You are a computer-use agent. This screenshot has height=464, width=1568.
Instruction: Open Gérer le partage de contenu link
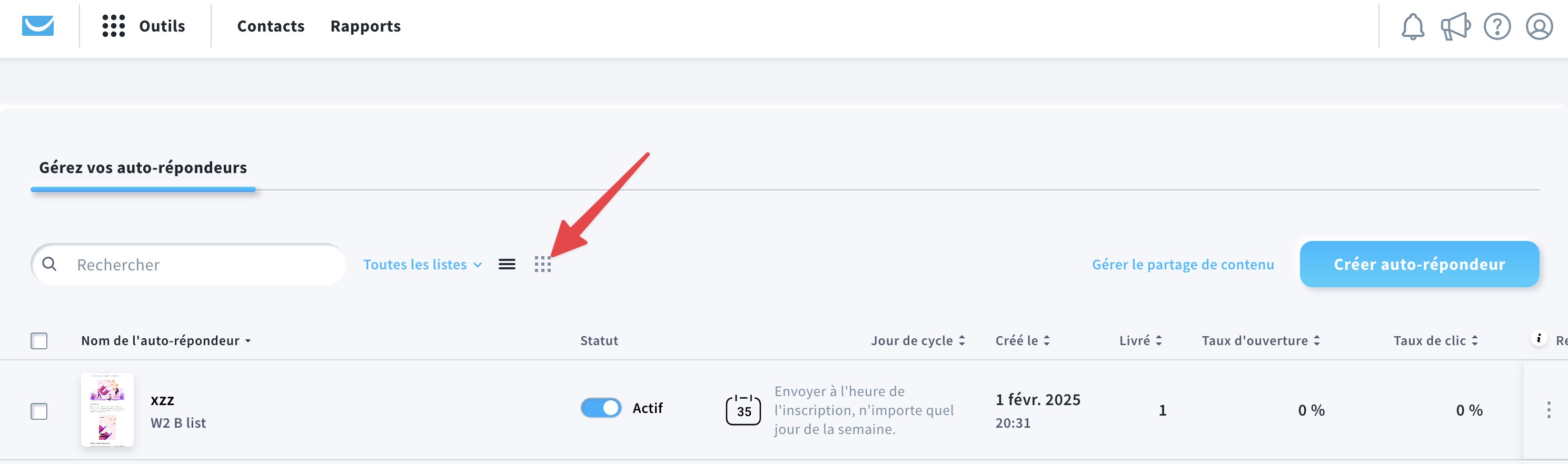click(x=1183, y=265)
